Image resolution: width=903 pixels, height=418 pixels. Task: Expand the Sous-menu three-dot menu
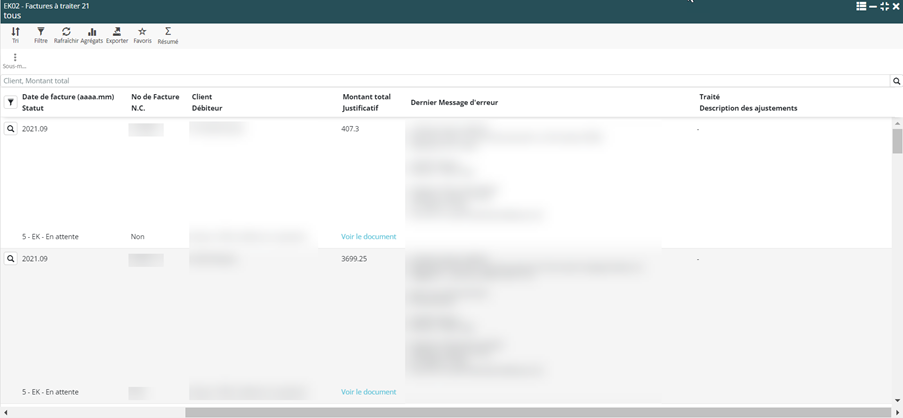point(14,58)
